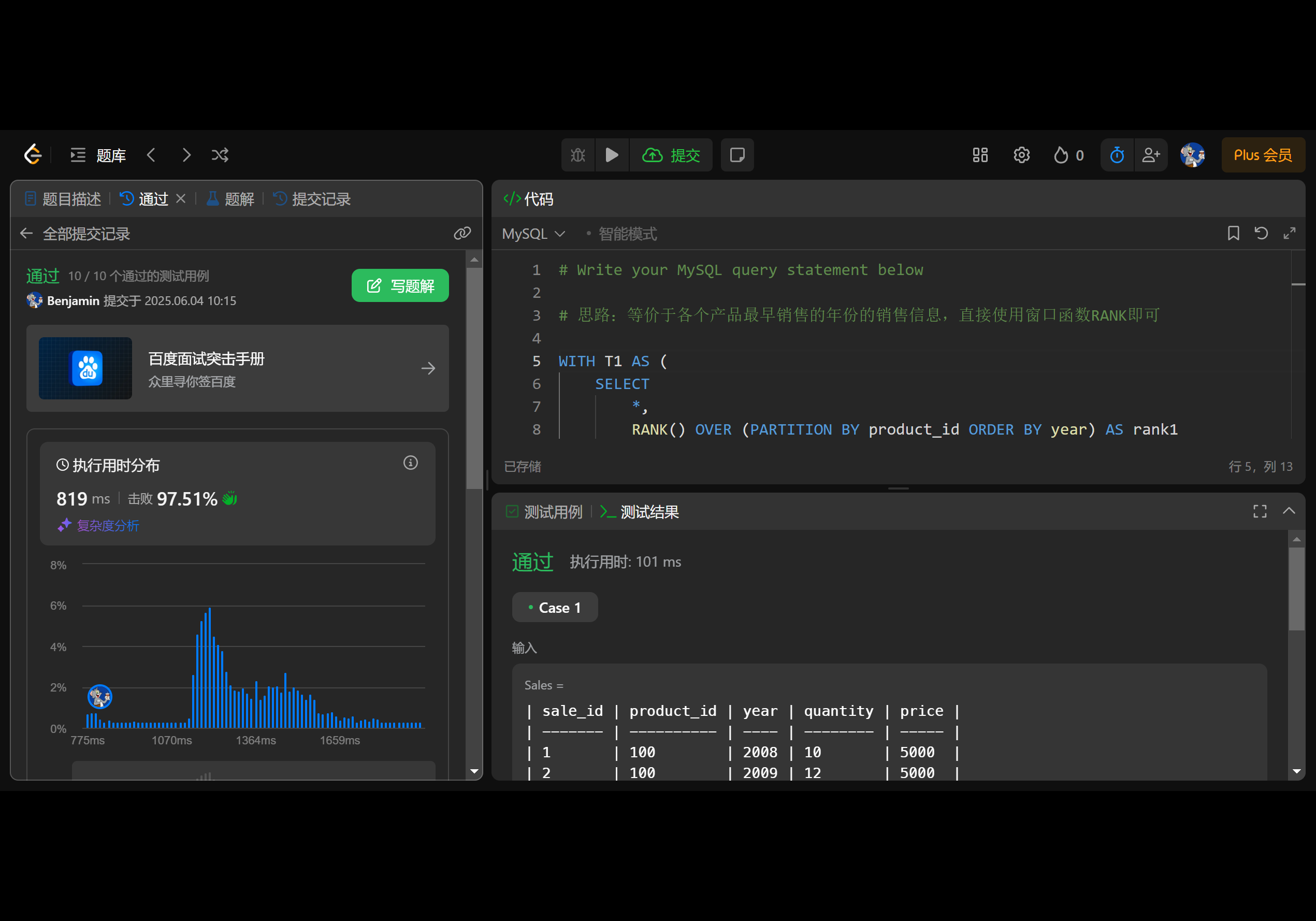Click the debug bug icon
1316x921 pixels.
tap(578, 155)
